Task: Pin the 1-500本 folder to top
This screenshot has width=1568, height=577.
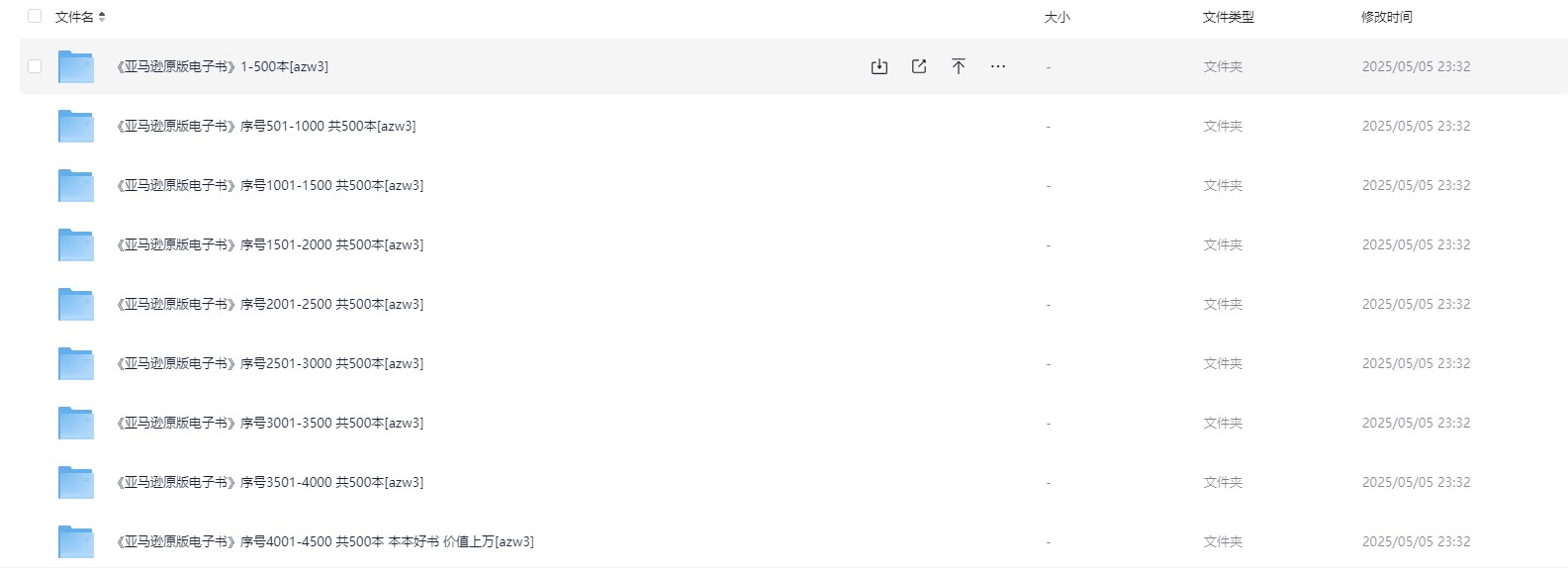Action: tap(959, 66)
